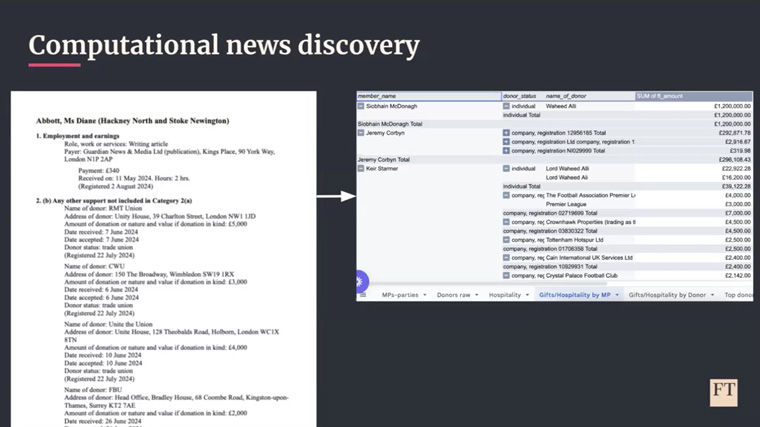Click the 'Computational news discovery' slide title
The height and width of the screenshot is (427, 760).
(x=224, y=46)
